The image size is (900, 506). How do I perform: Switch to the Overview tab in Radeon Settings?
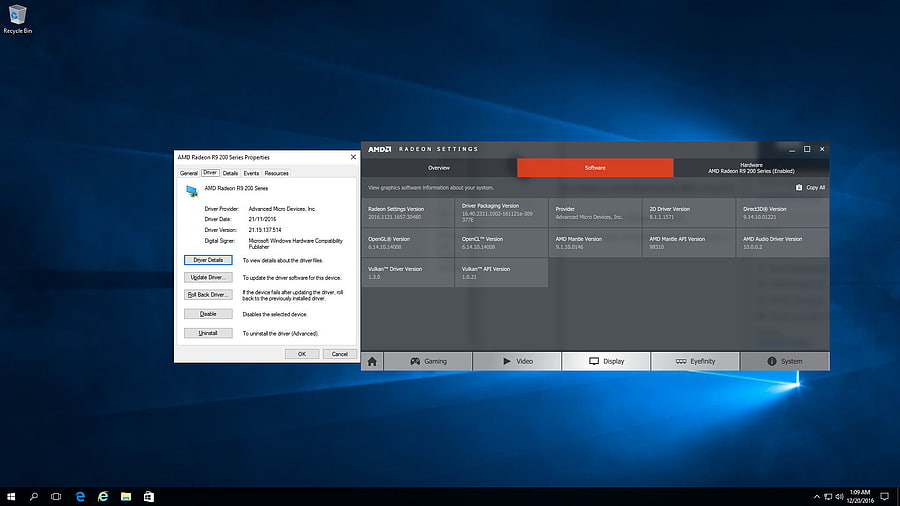pyautogui.click(x=439, y=168)
